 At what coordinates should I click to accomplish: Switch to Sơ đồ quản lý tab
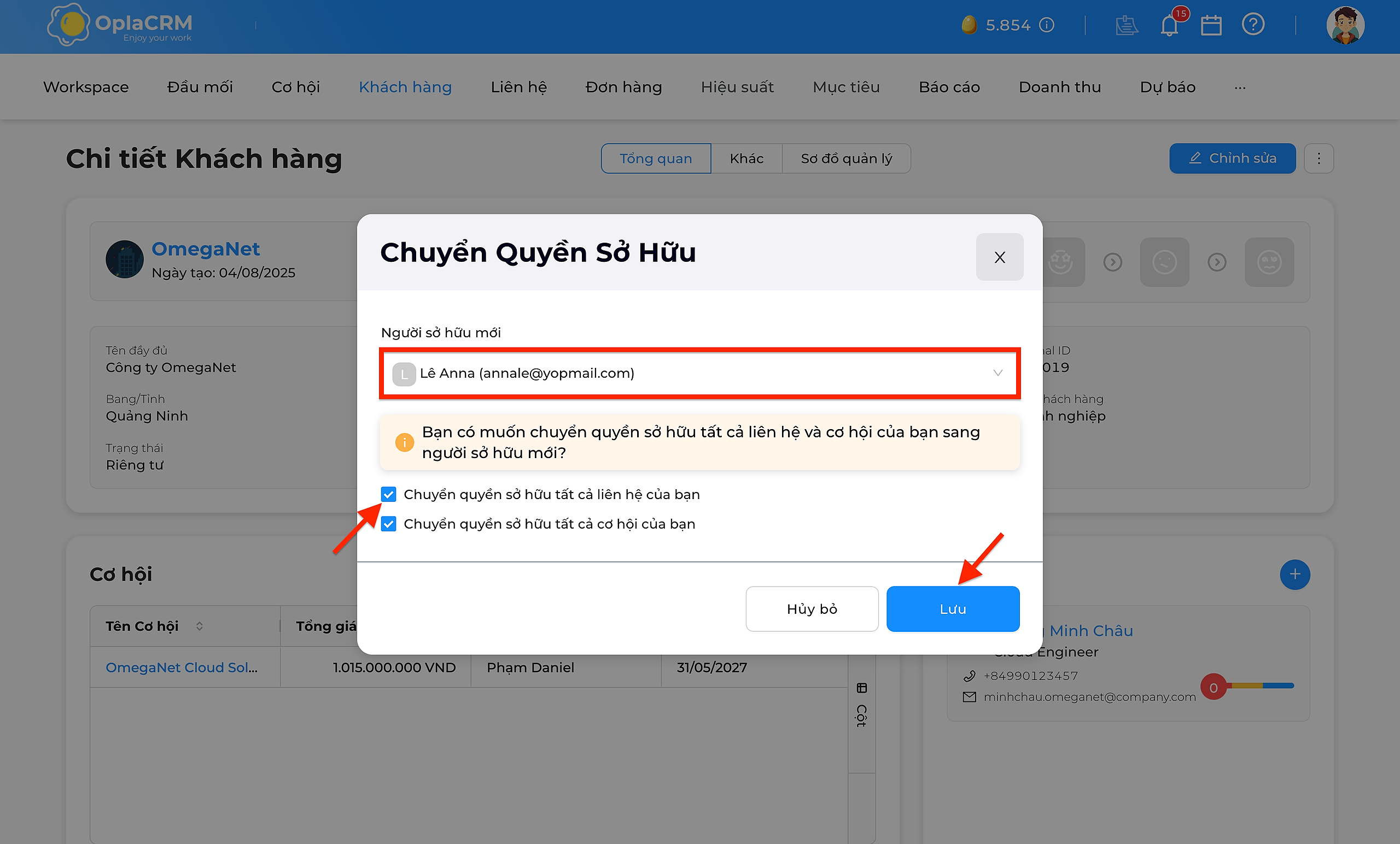click(847, 159)
